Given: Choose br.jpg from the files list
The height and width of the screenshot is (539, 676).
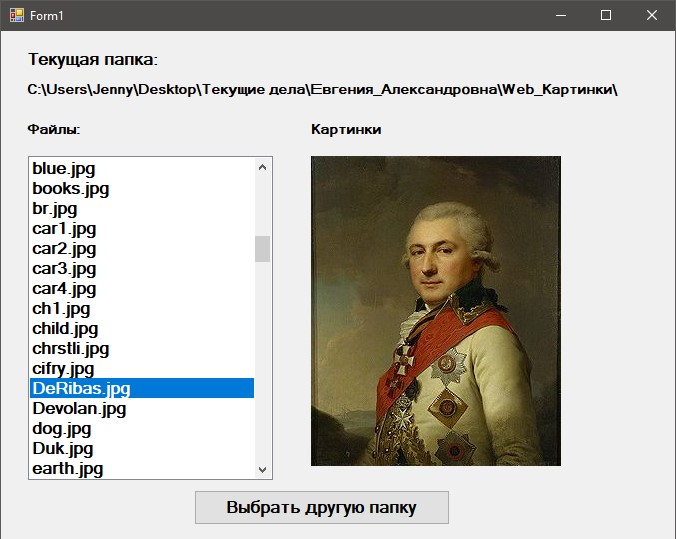Looking at the screenshot, I should pyautogui.click(x=55, y=209).
